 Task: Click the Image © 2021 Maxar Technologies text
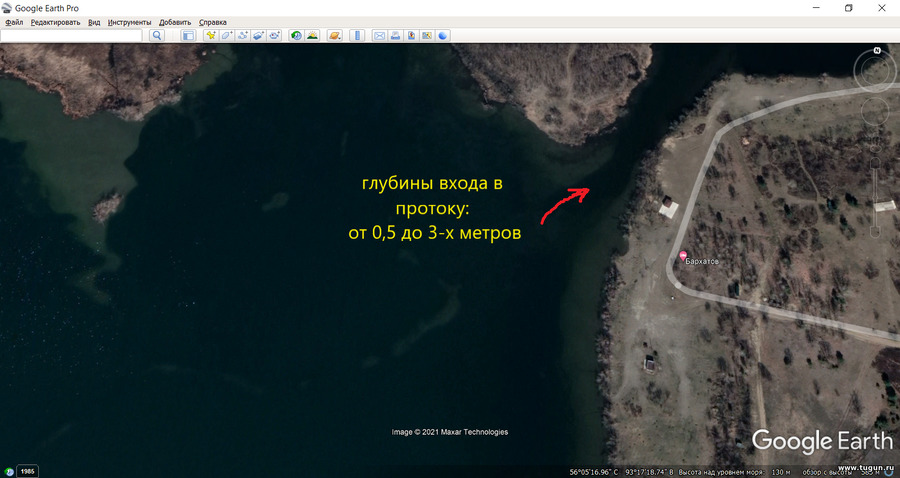449,432
